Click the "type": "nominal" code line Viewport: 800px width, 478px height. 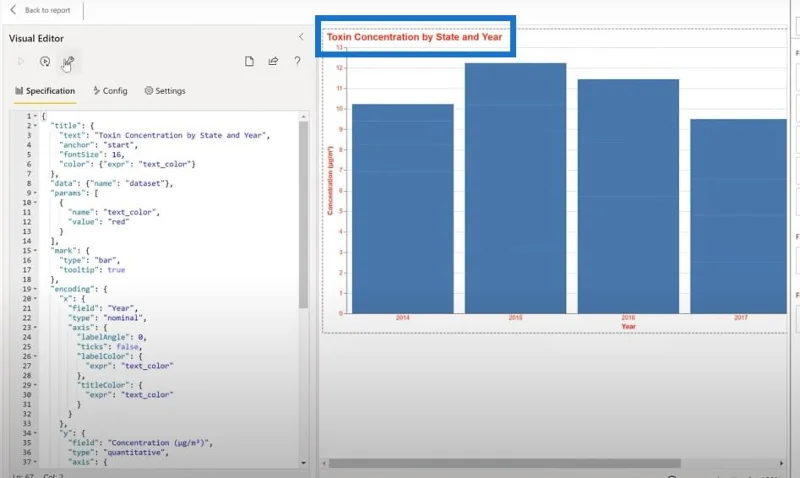point(107,318)
